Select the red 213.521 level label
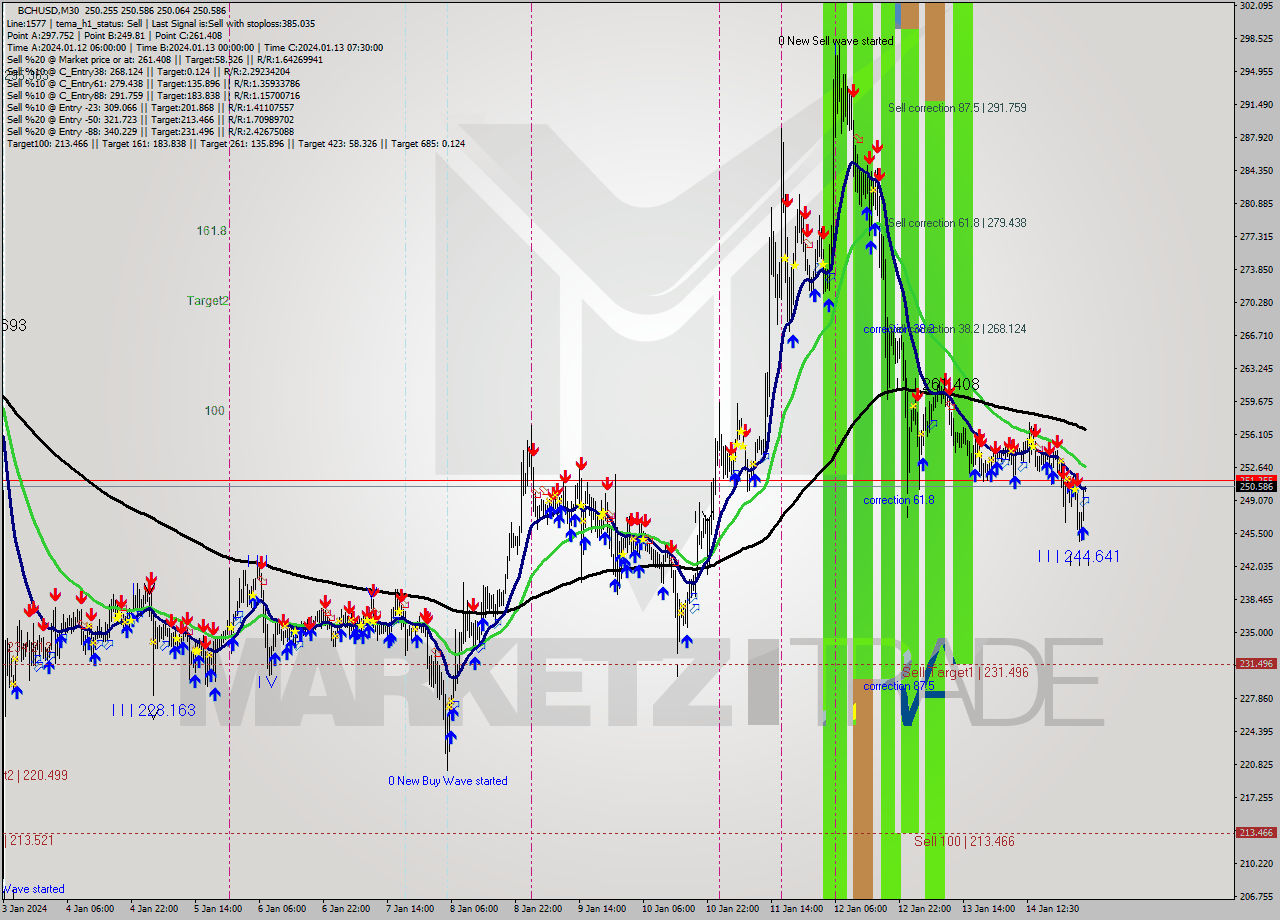This screenshot has width=1280, height=920. 29,840
